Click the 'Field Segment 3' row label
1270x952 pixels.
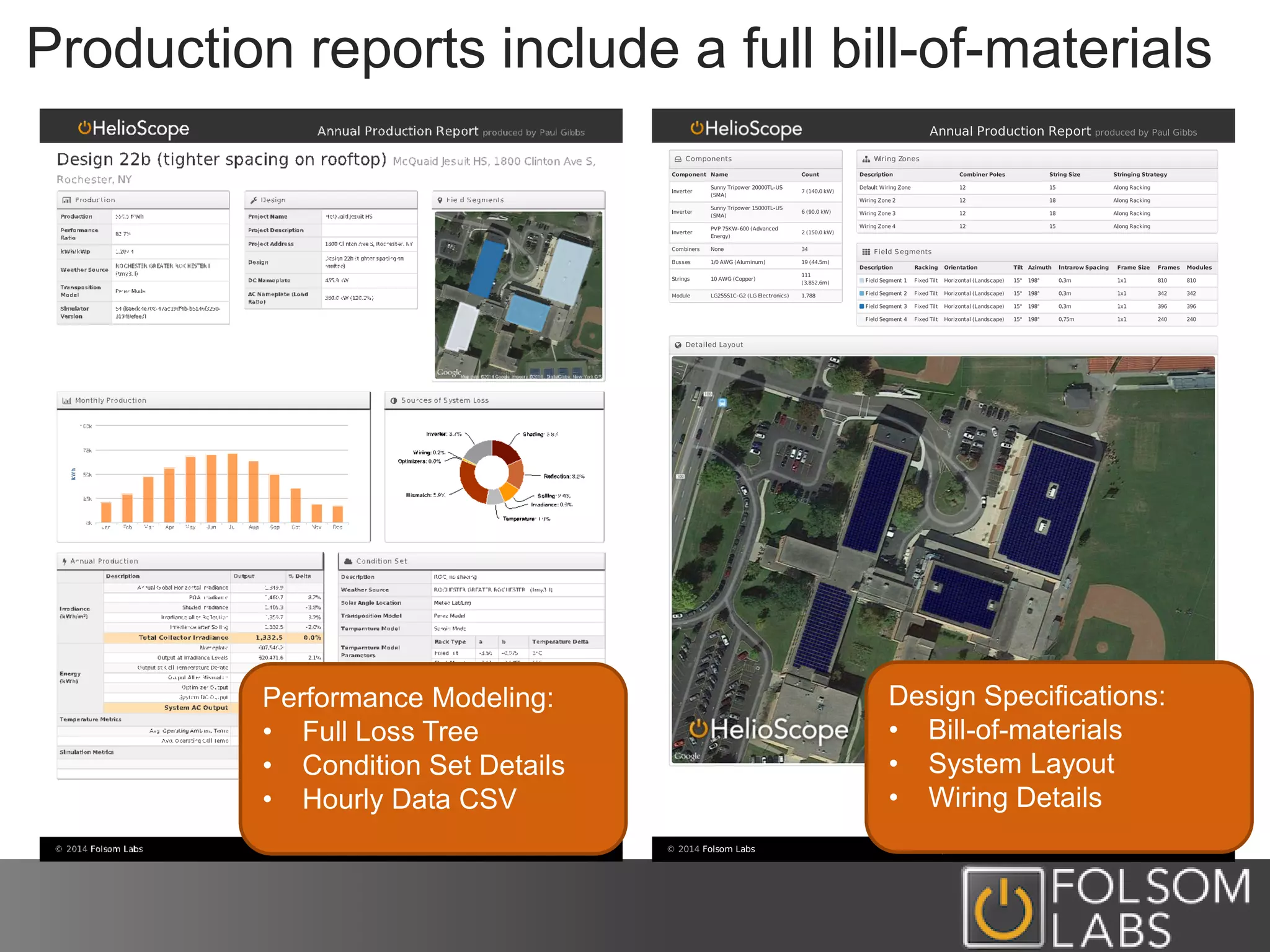pos(886,307)
